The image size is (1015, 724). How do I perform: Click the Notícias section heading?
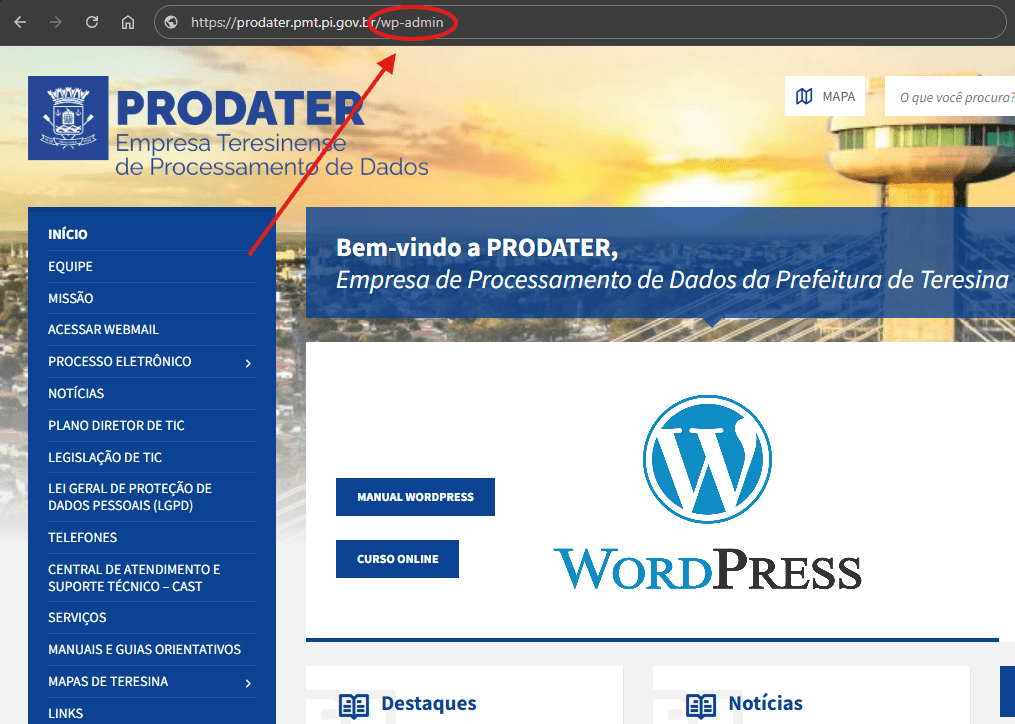tap(765, 703)
